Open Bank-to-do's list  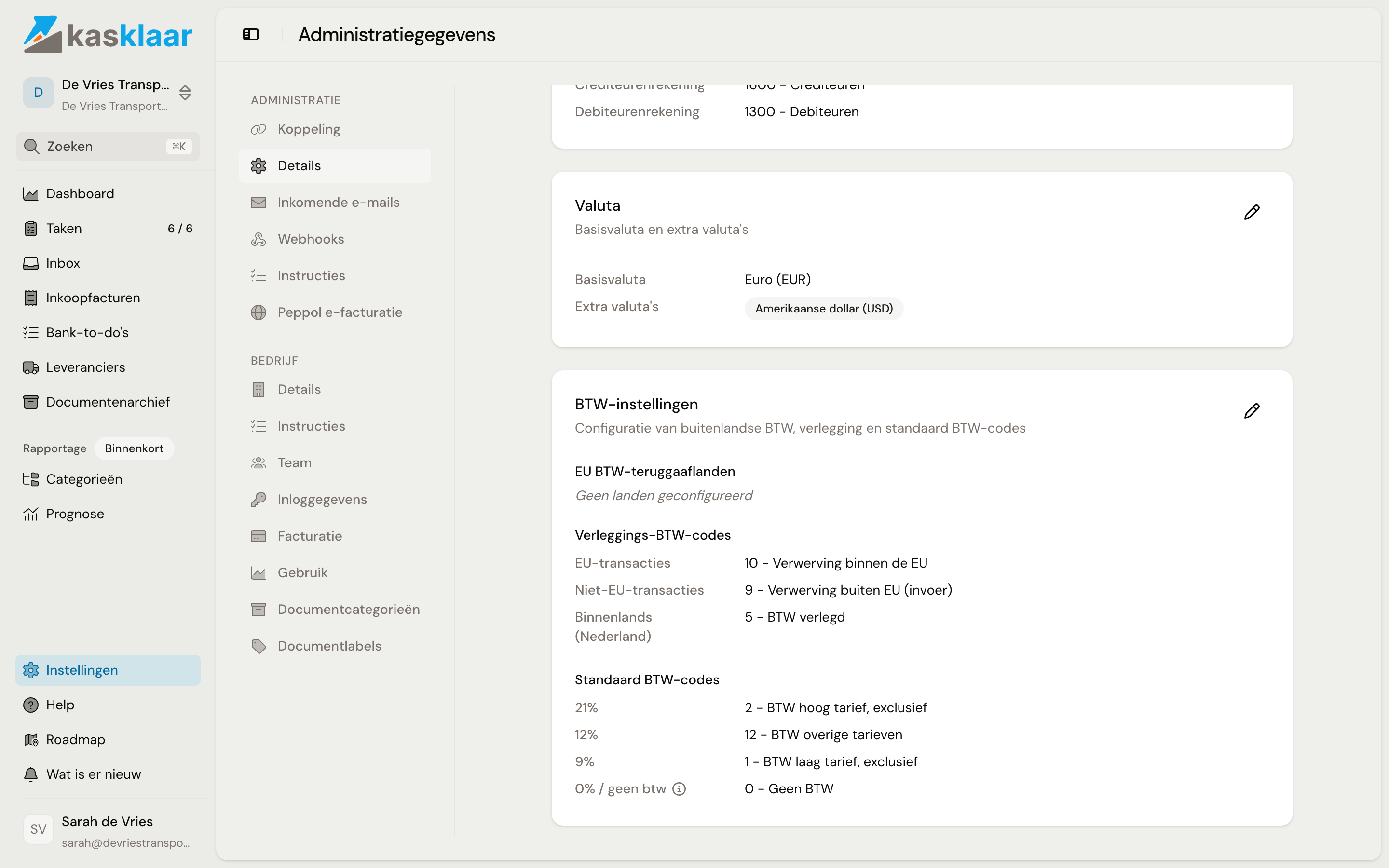point(108,333)
